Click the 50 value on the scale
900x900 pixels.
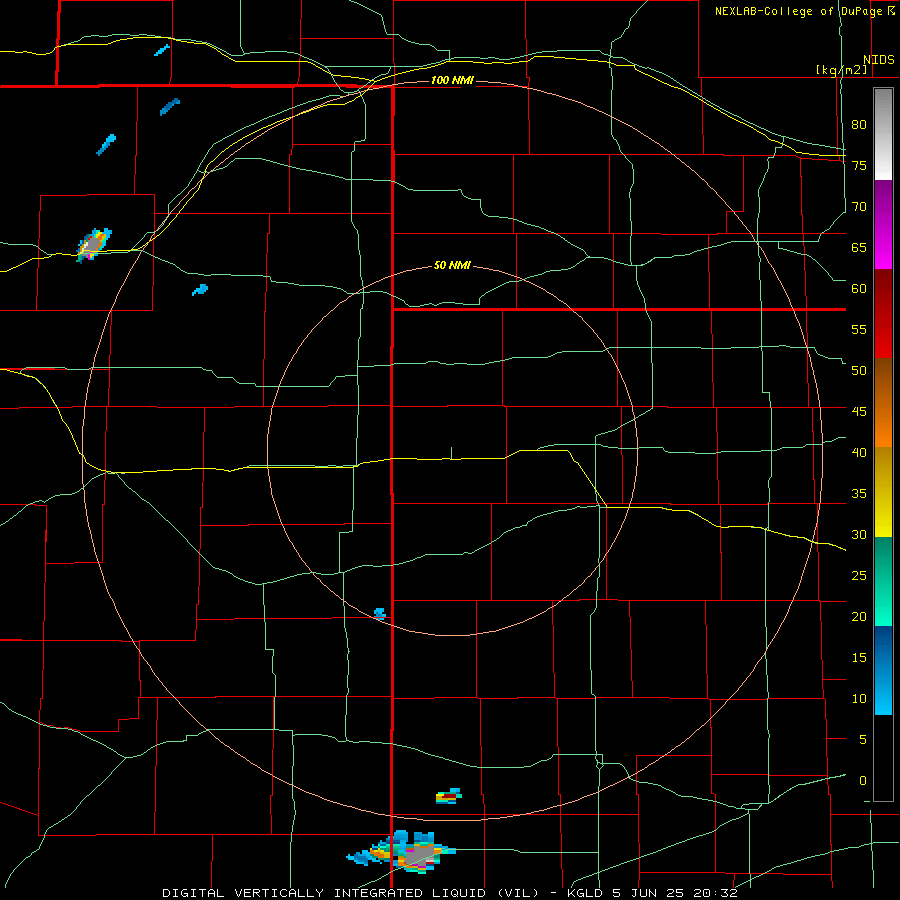[x=859, y=371]
